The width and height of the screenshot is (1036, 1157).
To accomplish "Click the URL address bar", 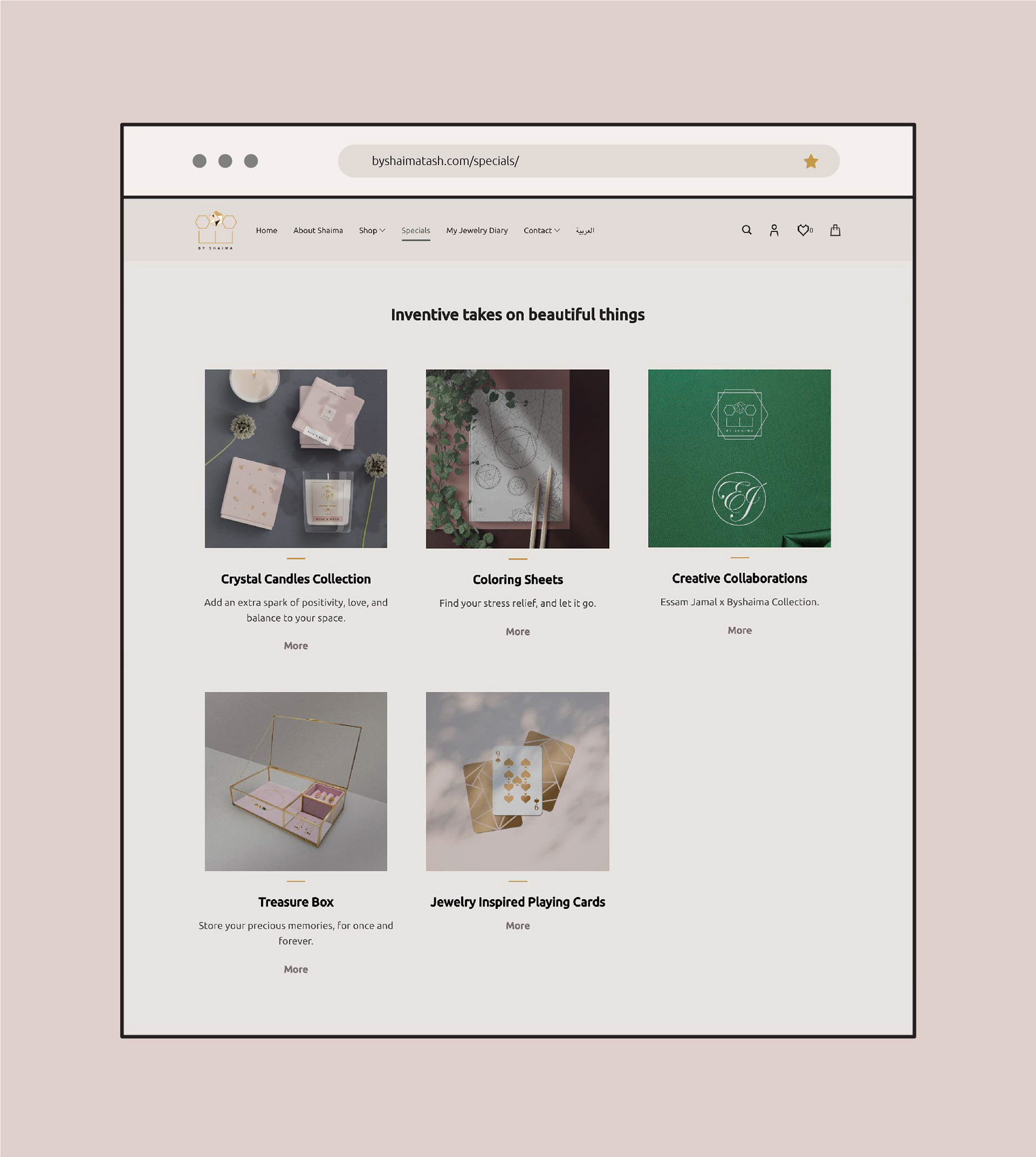I will [569, 161].
